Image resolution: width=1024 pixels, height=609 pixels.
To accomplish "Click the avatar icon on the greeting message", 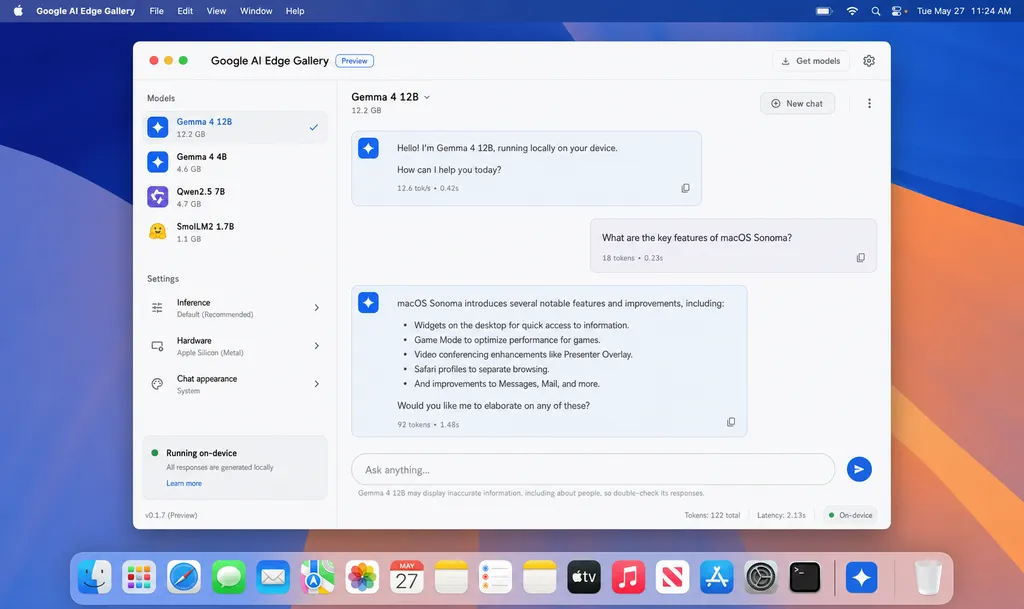I will click(368, 148).
